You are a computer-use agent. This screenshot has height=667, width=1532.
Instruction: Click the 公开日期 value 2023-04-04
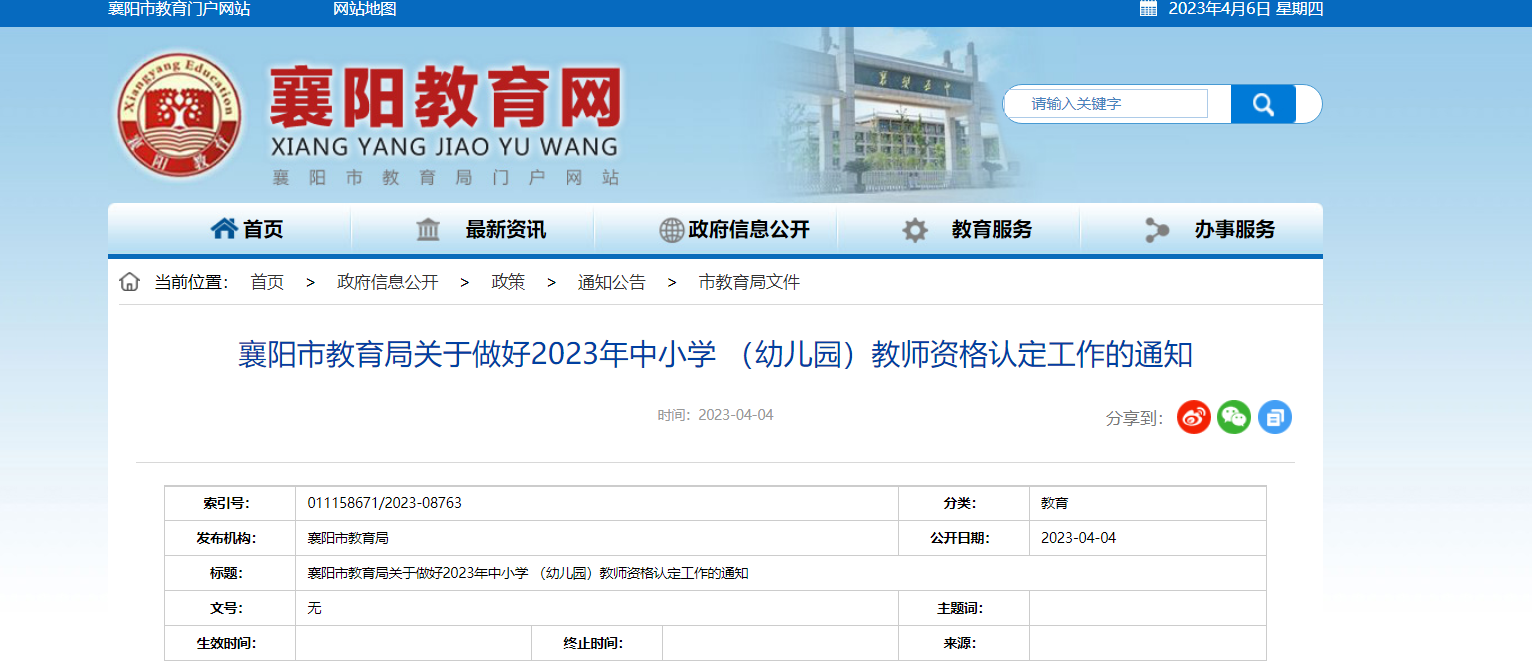click(x=1078, y=538)
